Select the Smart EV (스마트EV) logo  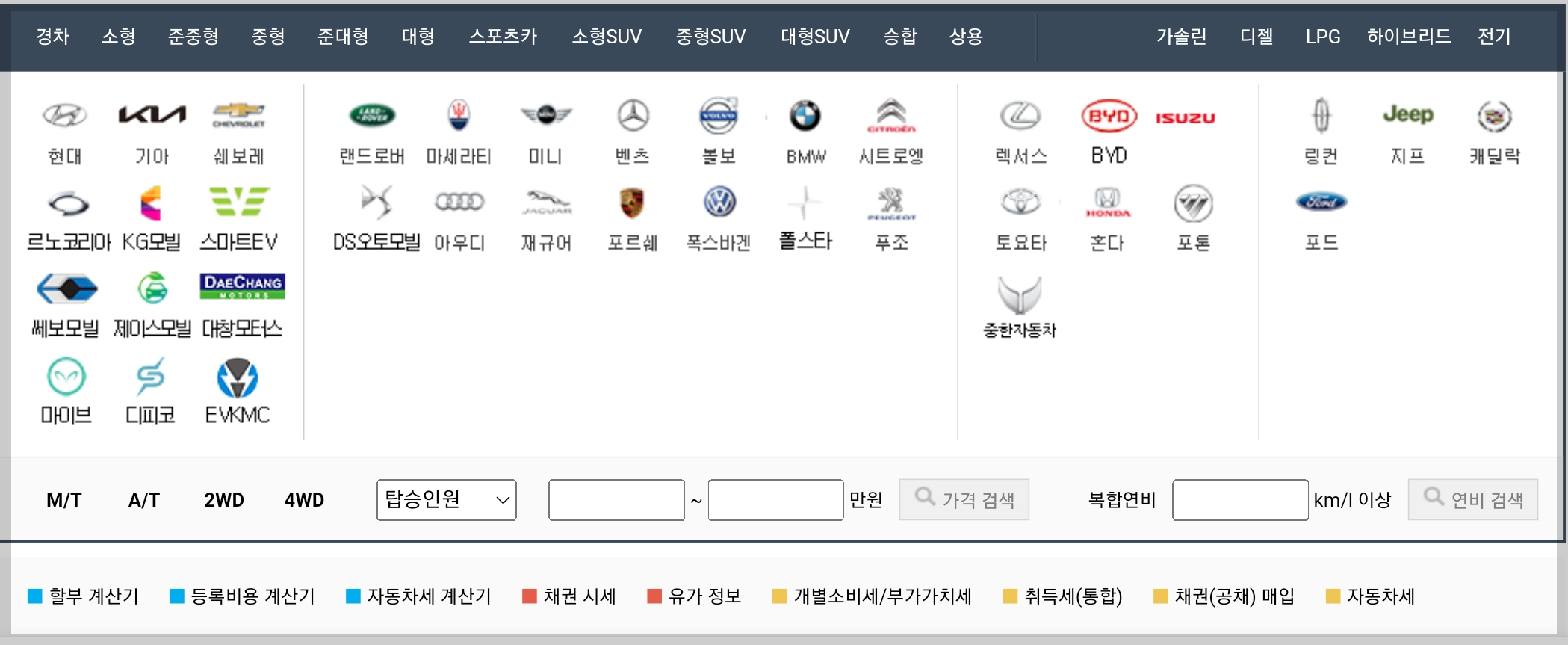[239, 201]
